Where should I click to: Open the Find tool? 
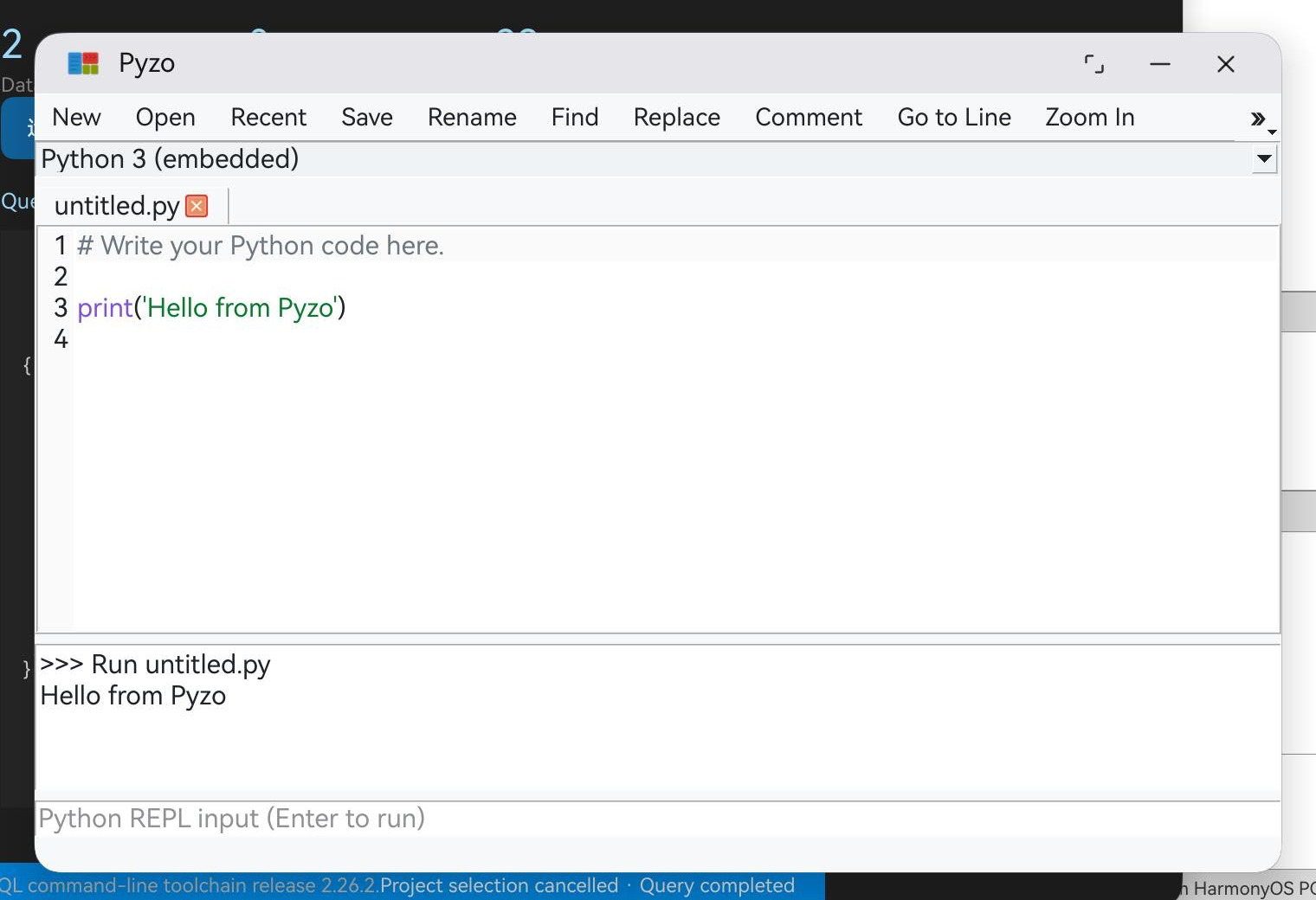click(575, 117)
